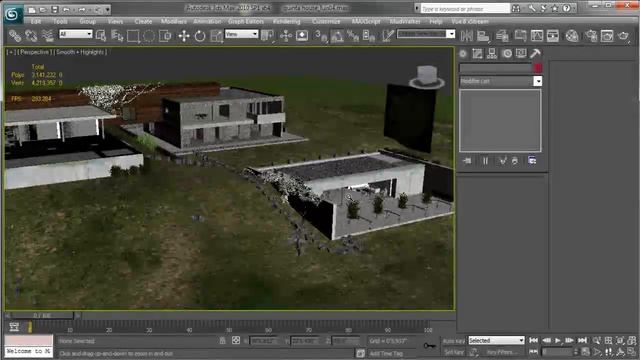Open the Rendering menu
Image resolution: width=640 pixels, height=360 pixels.
tap(287, 21)
